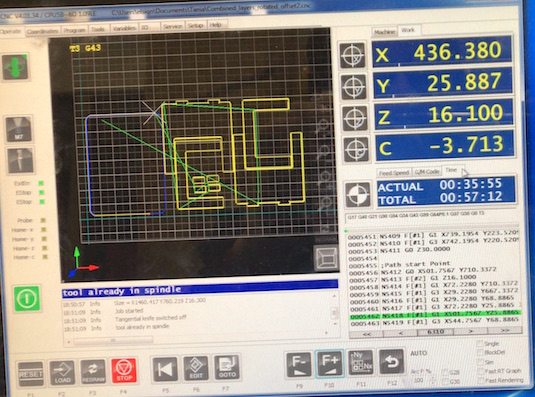Image resolution: width=535 pixels, height=397 pixels.
Task: Click the Y 25.887 position display
Action: (x=443, y=83)
